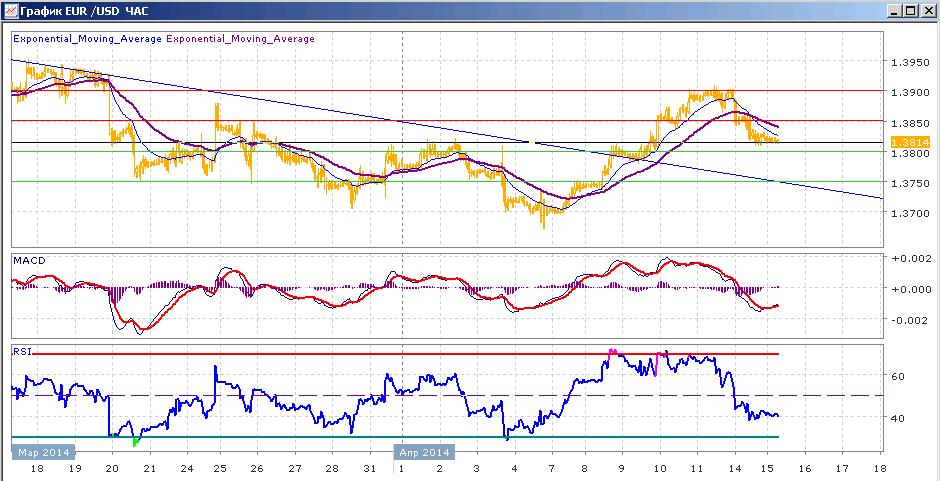This screenshot has width=940, height=481.
Task: Select date 24 on the time axis
Action: [187, 469]
